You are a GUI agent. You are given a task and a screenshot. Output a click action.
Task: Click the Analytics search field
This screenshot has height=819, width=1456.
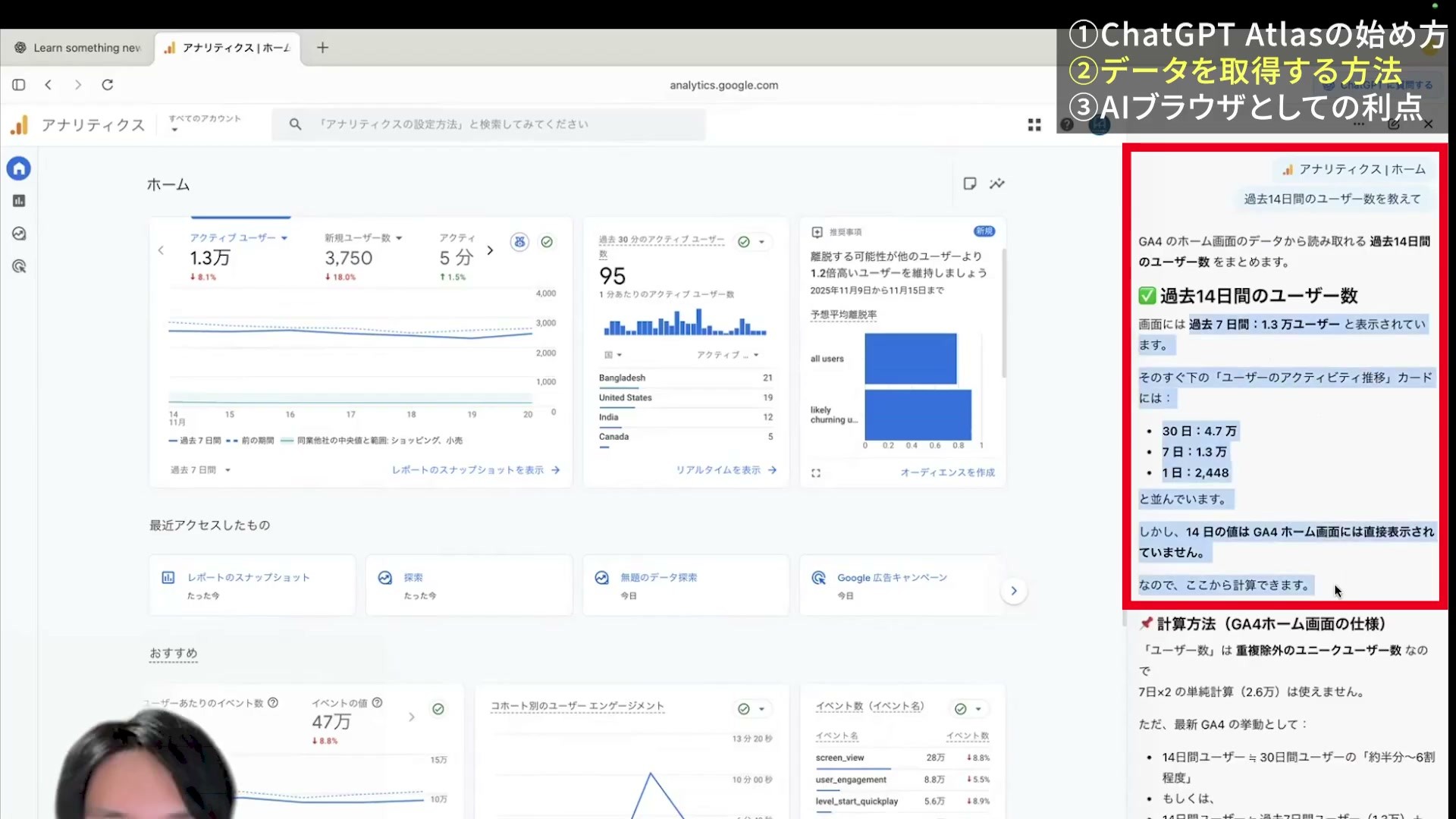coord(489,124)
